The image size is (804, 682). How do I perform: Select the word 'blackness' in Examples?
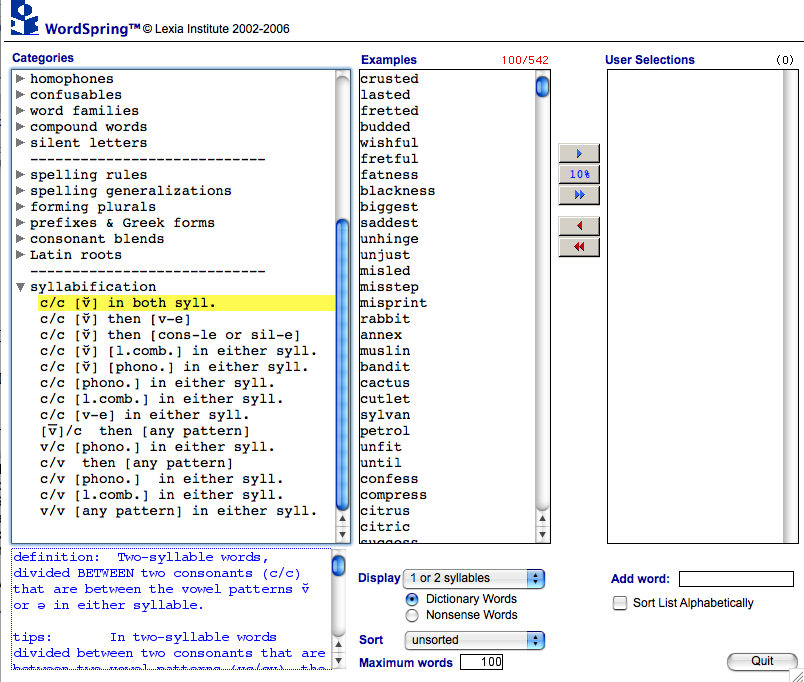[397, 191]
